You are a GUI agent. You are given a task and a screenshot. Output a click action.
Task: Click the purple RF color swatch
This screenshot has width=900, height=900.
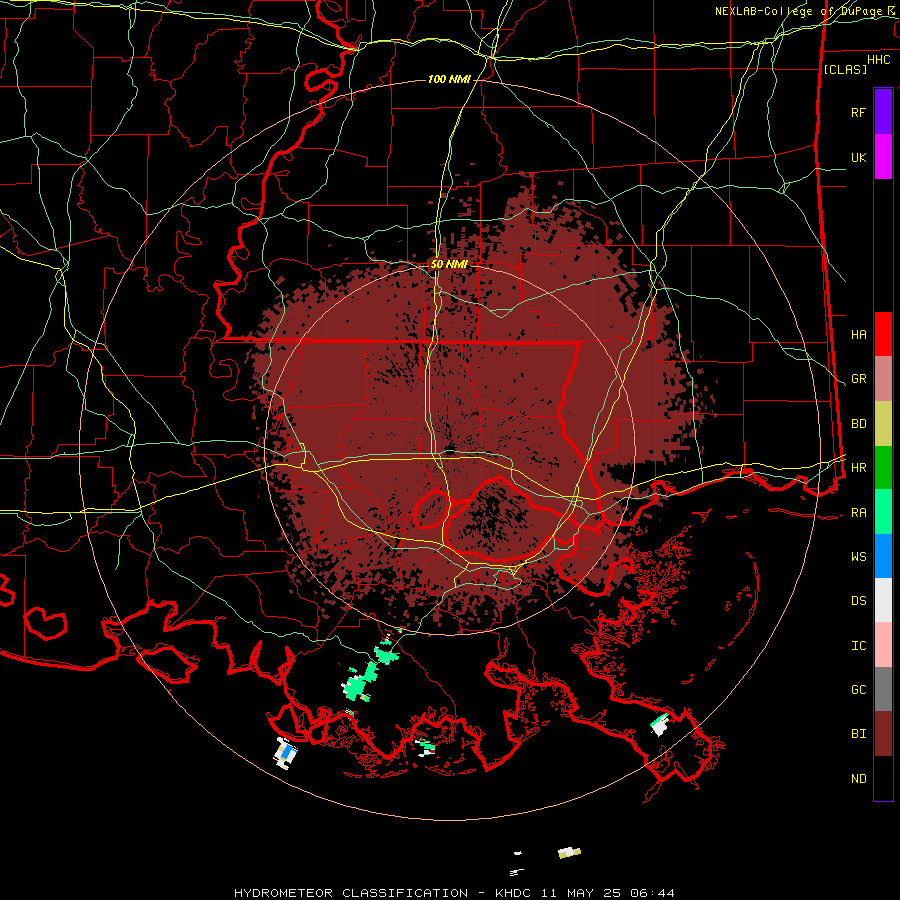pyautogui.click(x=883, y=112)
